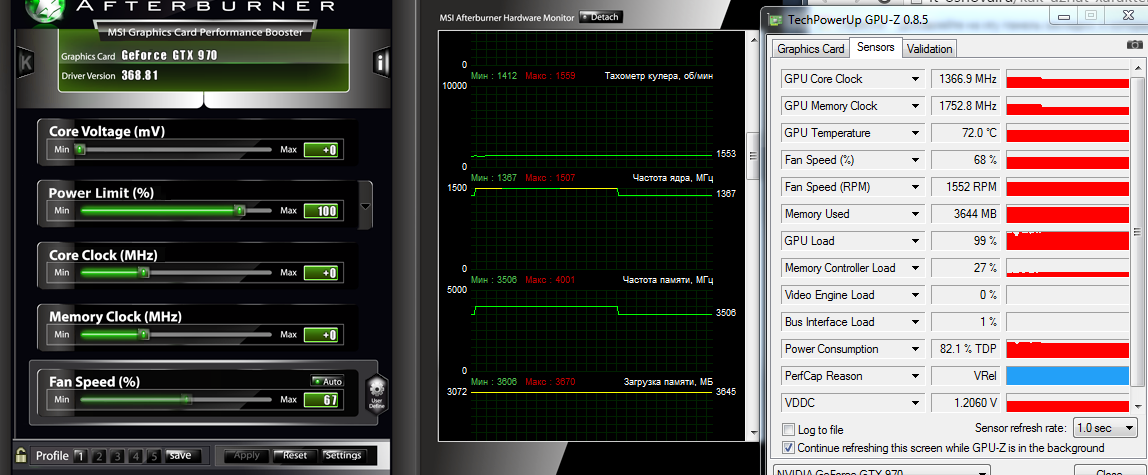Image resolution: width=1148 pixels, height=475 pixels.
Task: Click the Fan Speed value field
Action: (321, 400)
